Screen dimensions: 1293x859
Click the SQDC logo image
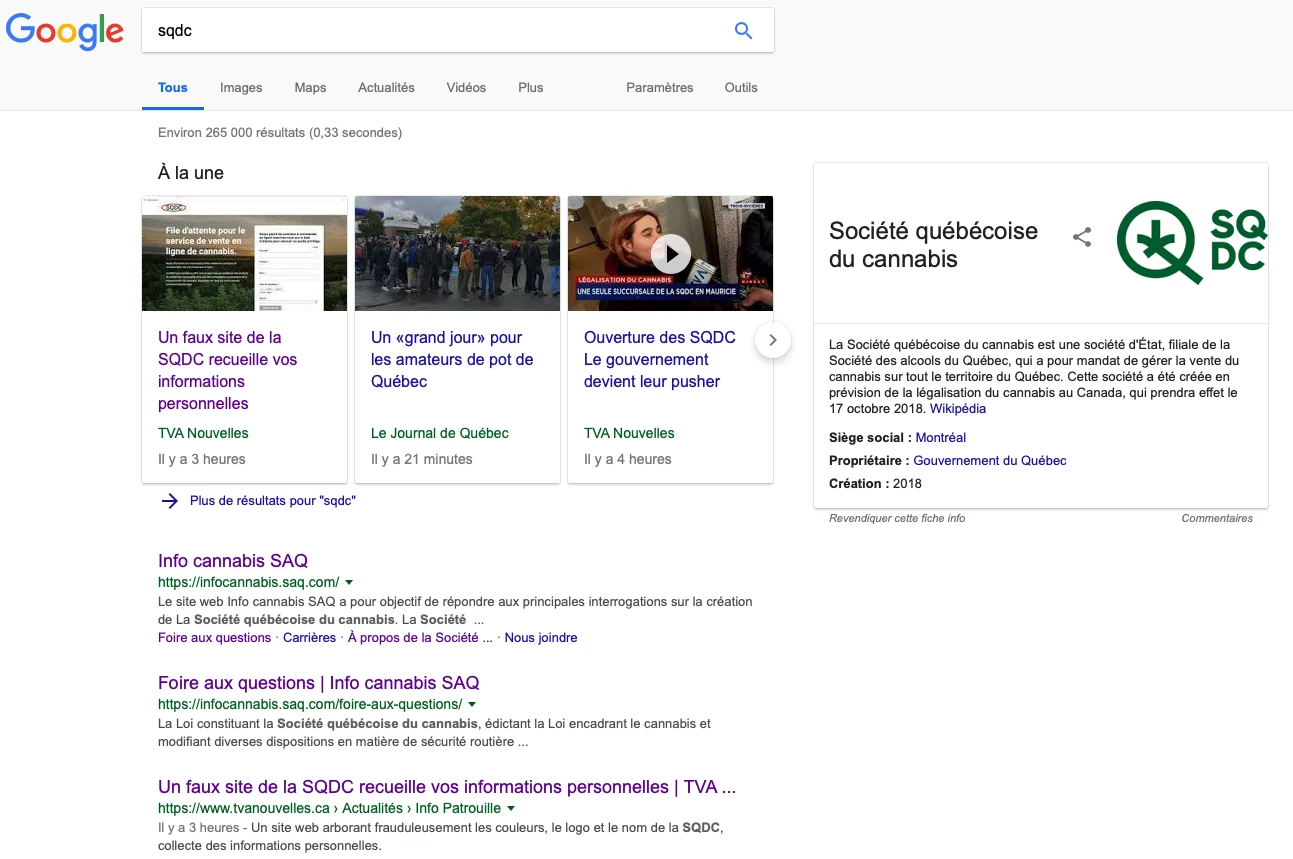[x=1191, y=243]
